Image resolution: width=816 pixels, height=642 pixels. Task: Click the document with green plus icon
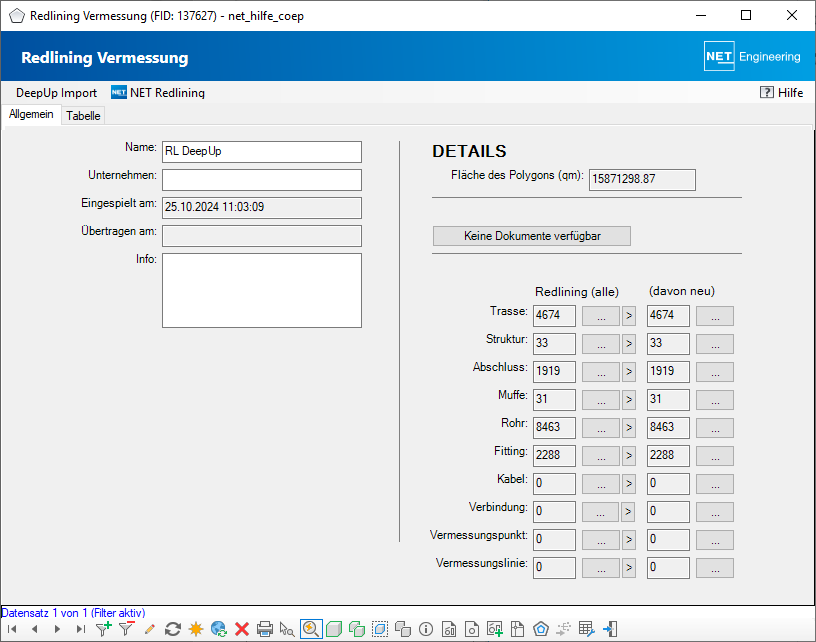[x=494, y=629]
